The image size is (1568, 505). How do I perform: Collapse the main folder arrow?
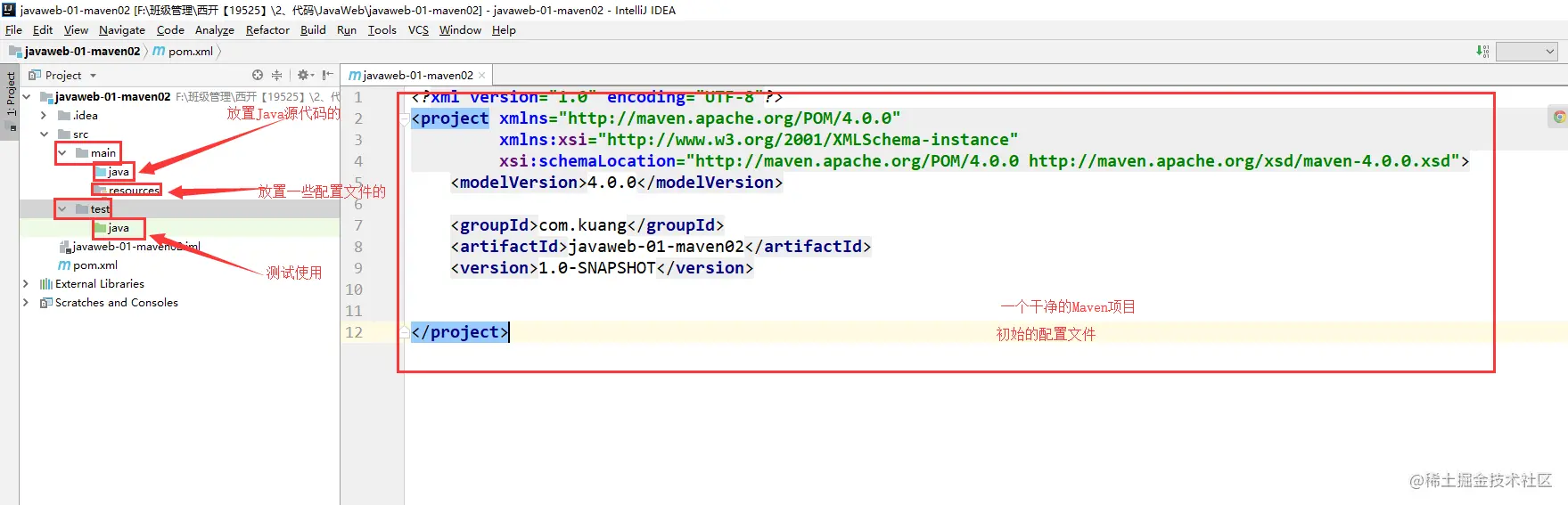[x=62, y=153]
